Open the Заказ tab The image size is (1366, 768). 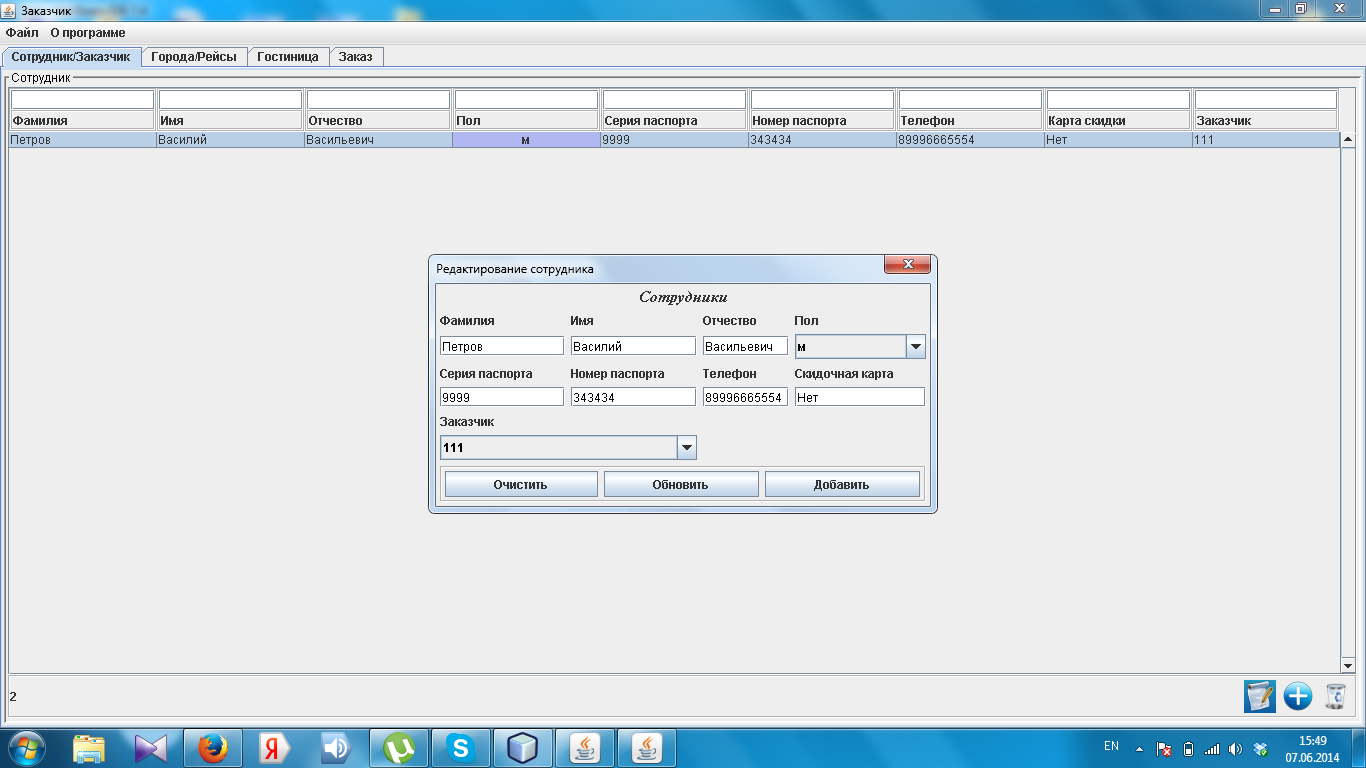(355, 57)
